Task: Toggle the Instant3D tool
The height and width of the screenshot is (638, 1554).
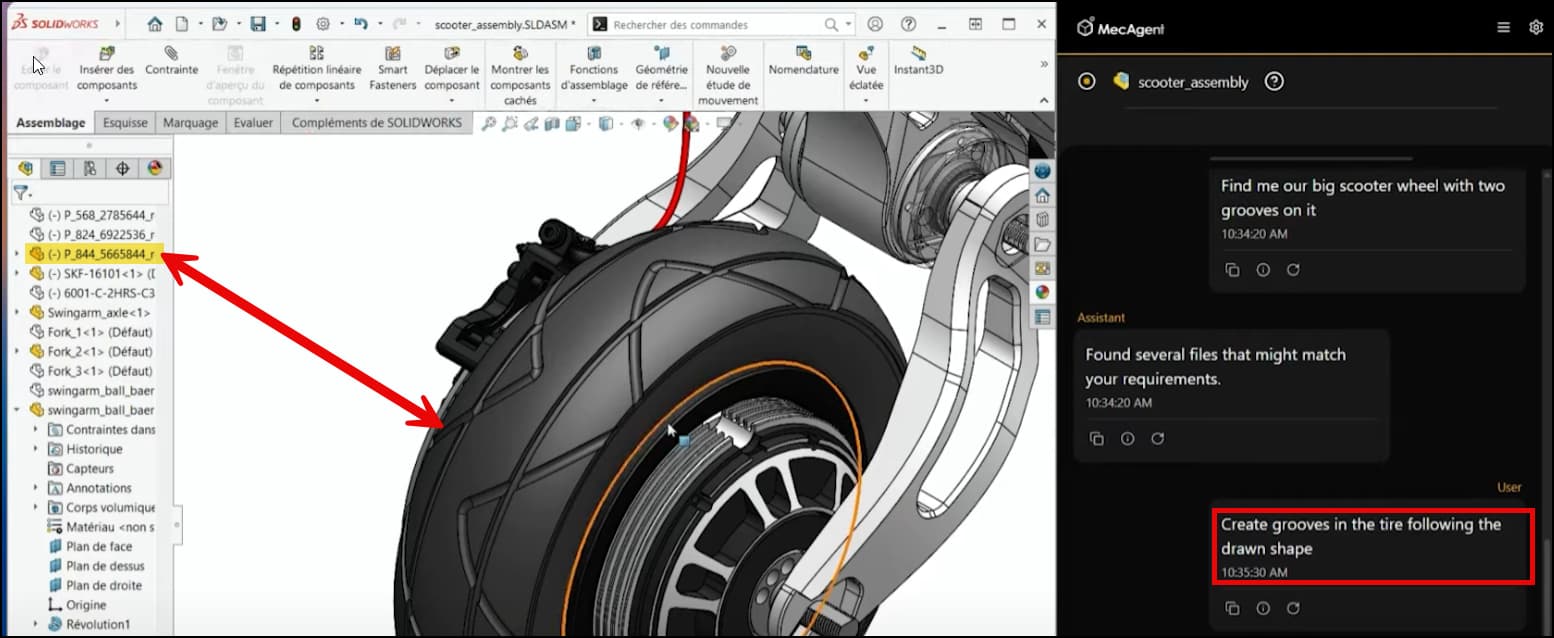Action: click(x=918, y=61)
